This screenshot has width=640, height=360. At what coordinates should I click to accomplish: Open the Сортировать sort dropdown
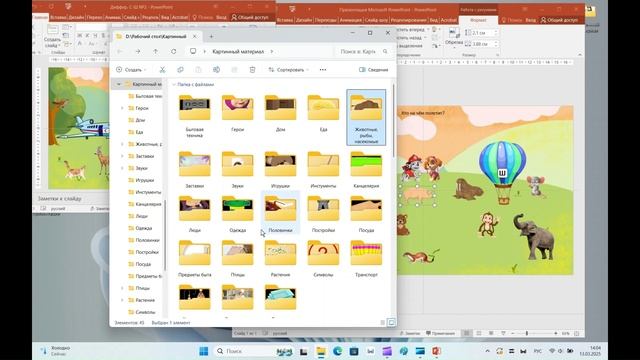click(x=288, y=70)
